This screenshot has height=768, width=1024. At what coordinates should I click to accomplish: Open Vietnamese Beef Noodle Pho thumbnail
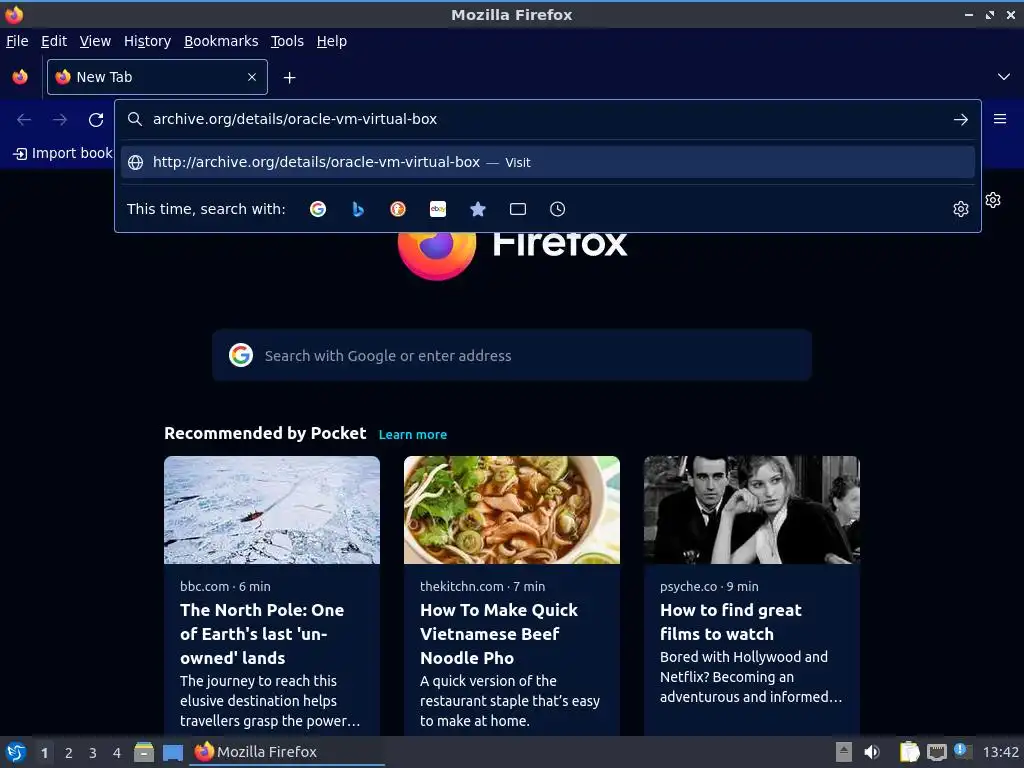512,510
